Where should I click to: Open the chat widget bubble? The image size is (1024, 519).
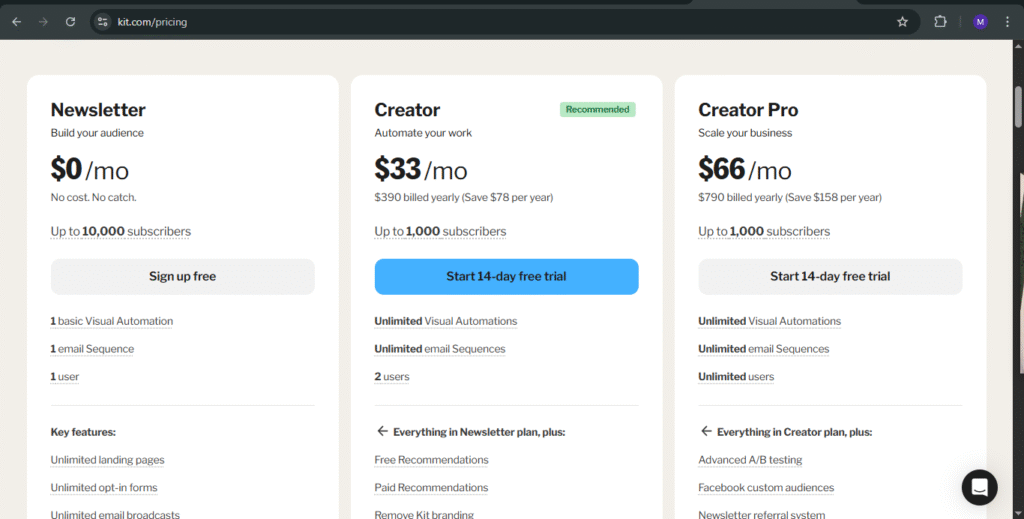tap(980, 487)
